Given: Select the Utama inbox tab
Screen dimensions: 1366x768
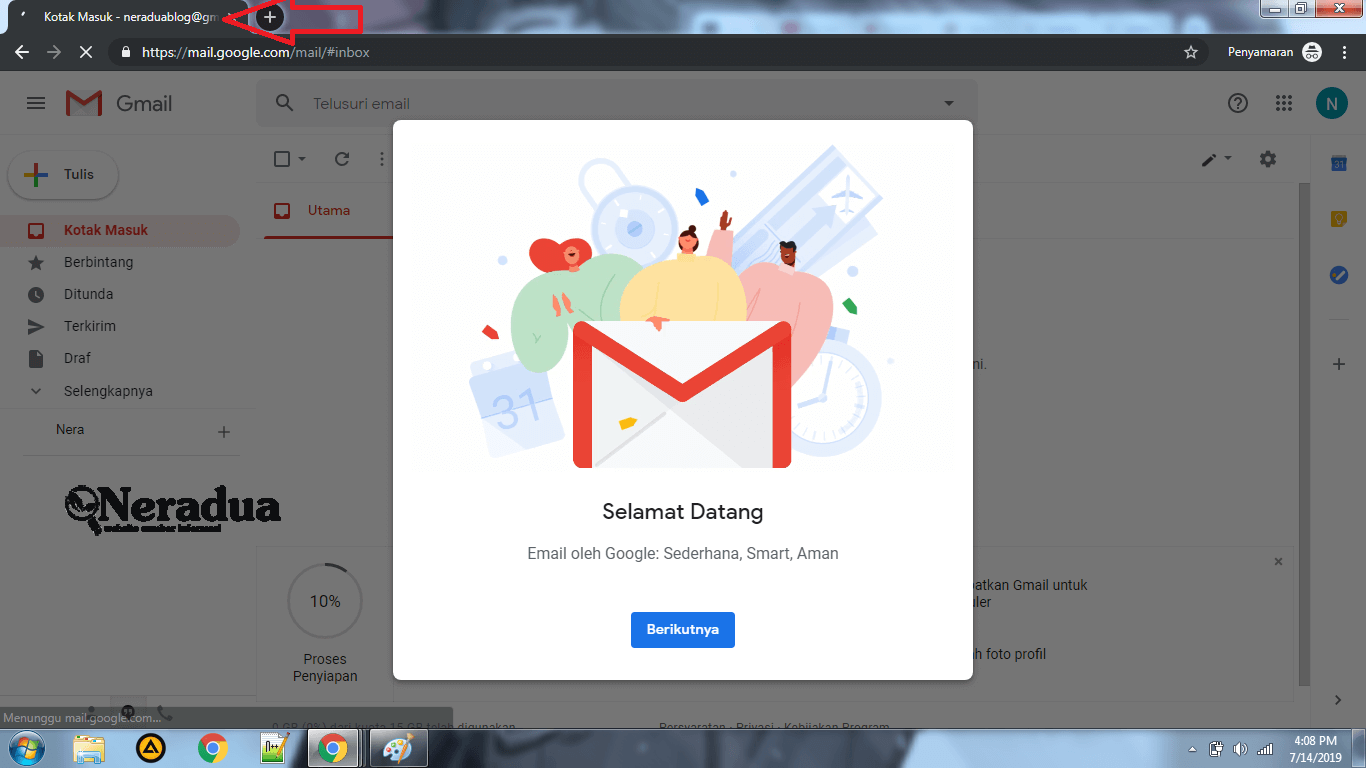Looking at the screenshot, I should pyautogui.click(x=328, y=211).
